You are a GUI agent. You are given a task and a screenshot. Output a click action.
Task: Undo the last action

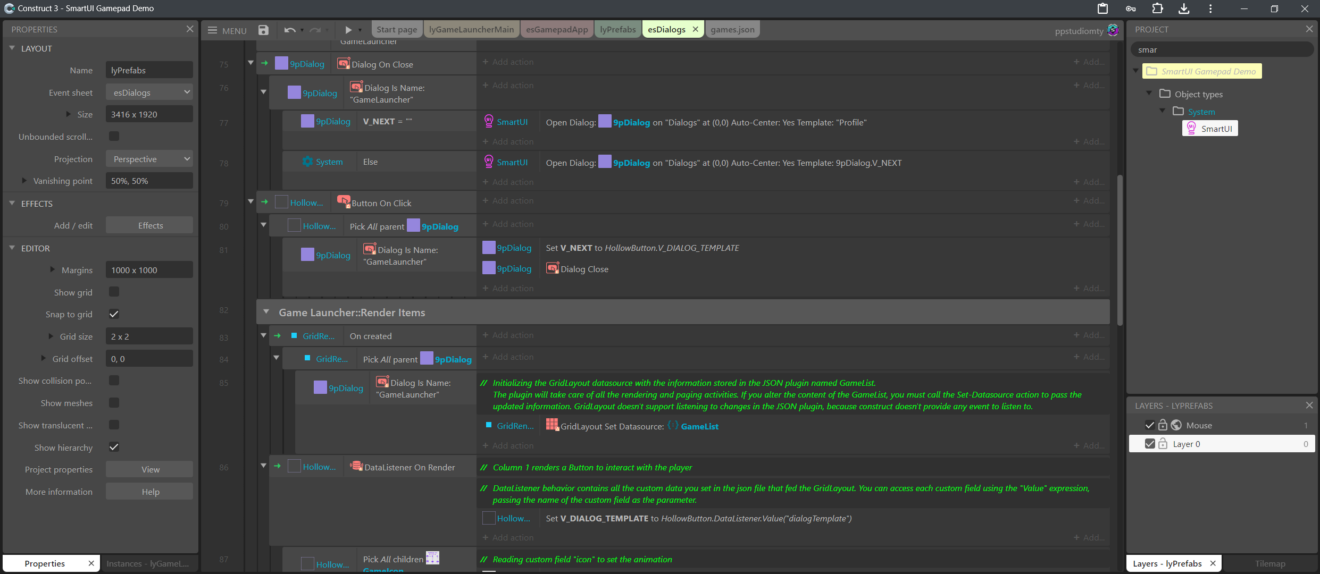click(x=289, y=30)
